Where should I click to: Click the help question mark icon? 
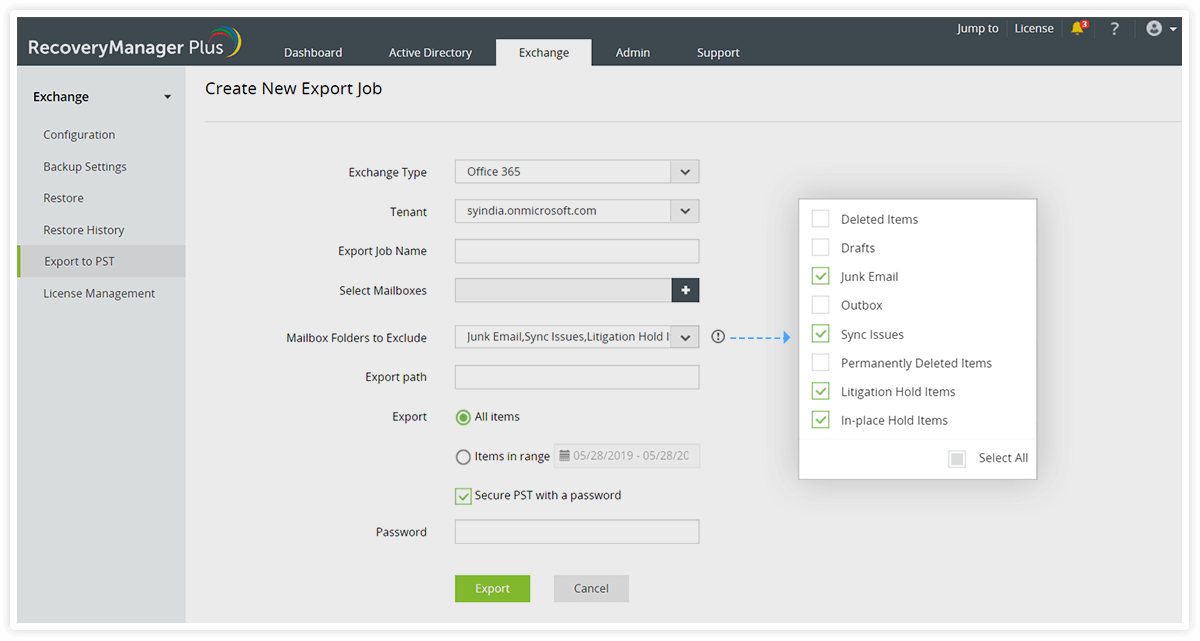1114,28
